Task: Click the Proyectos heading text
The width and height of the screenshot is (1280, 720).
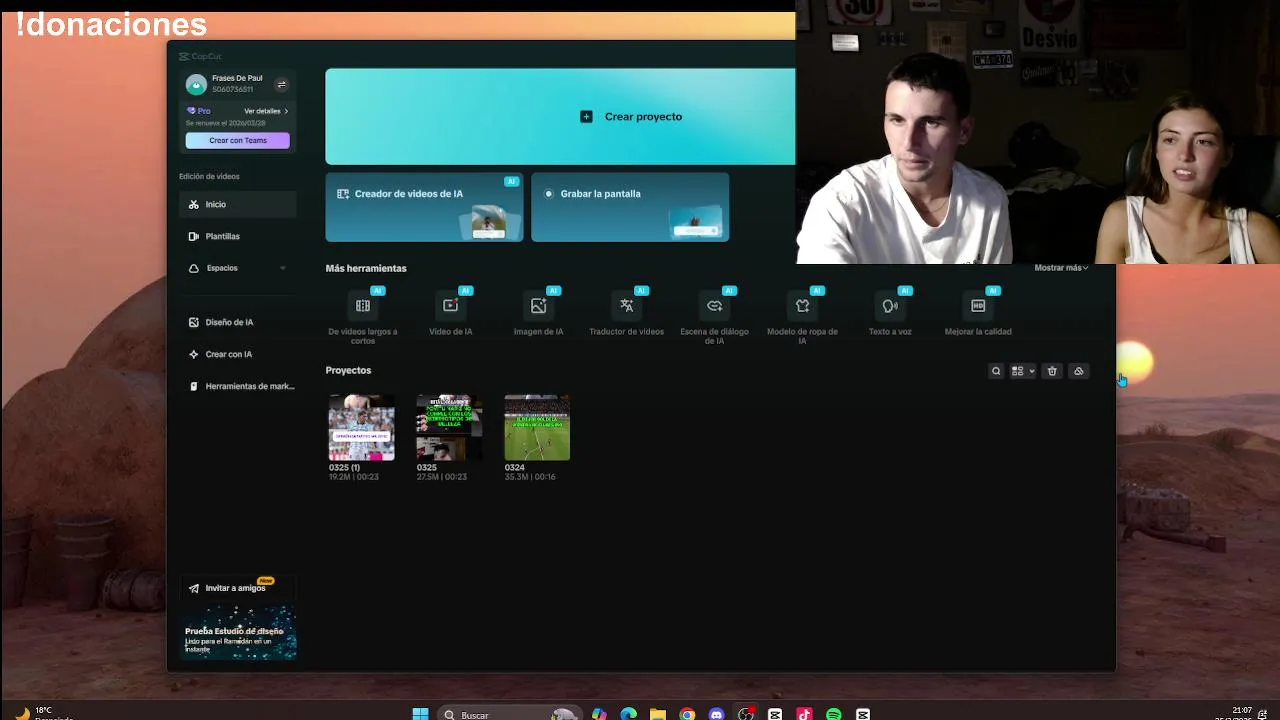Action: click(348, 370)
